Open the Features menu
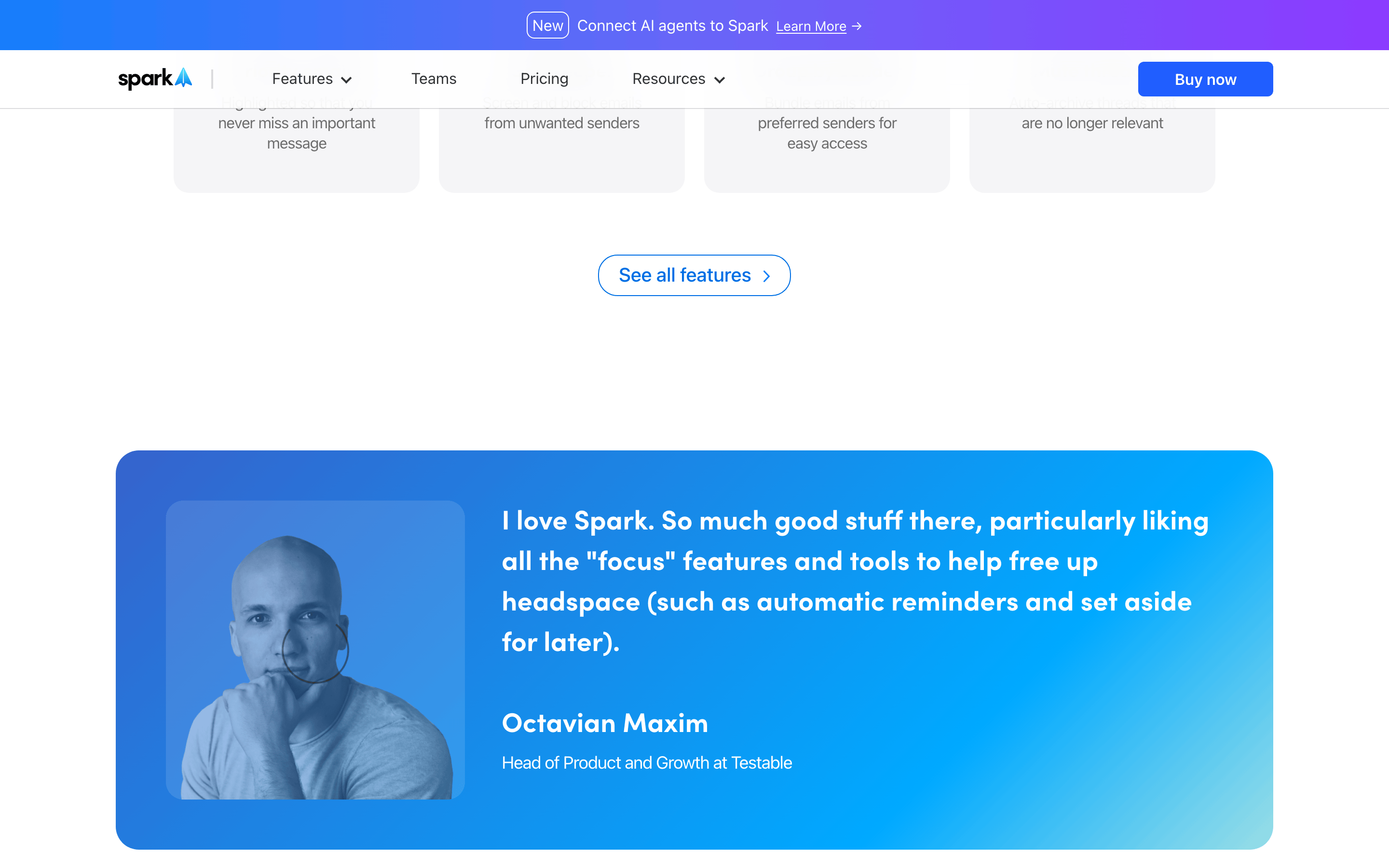The width and height of the screenshot is (1389, 868). (302, 79)
